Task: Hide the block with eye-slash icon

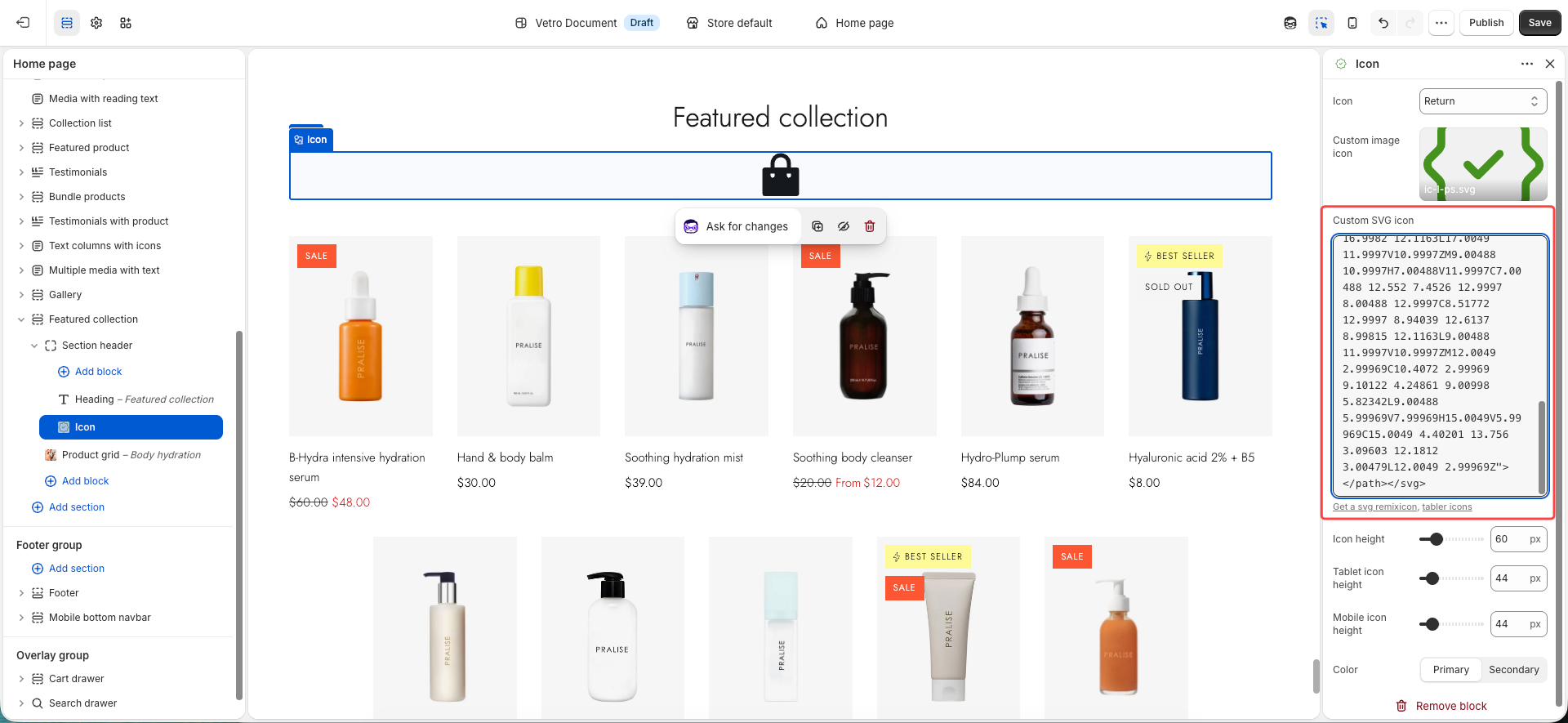Action: tap(844, 226)
